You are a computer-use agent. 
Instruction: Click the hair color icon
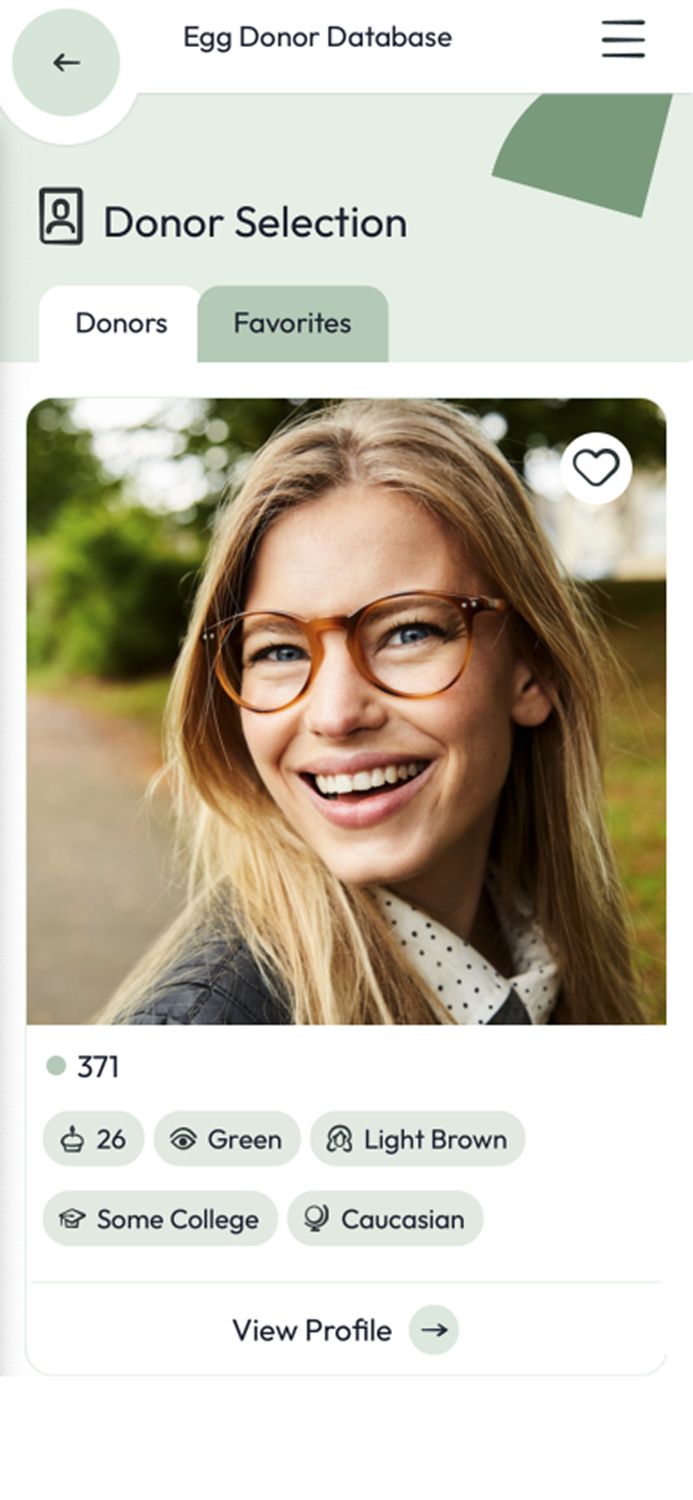[x=339, y=1139]
